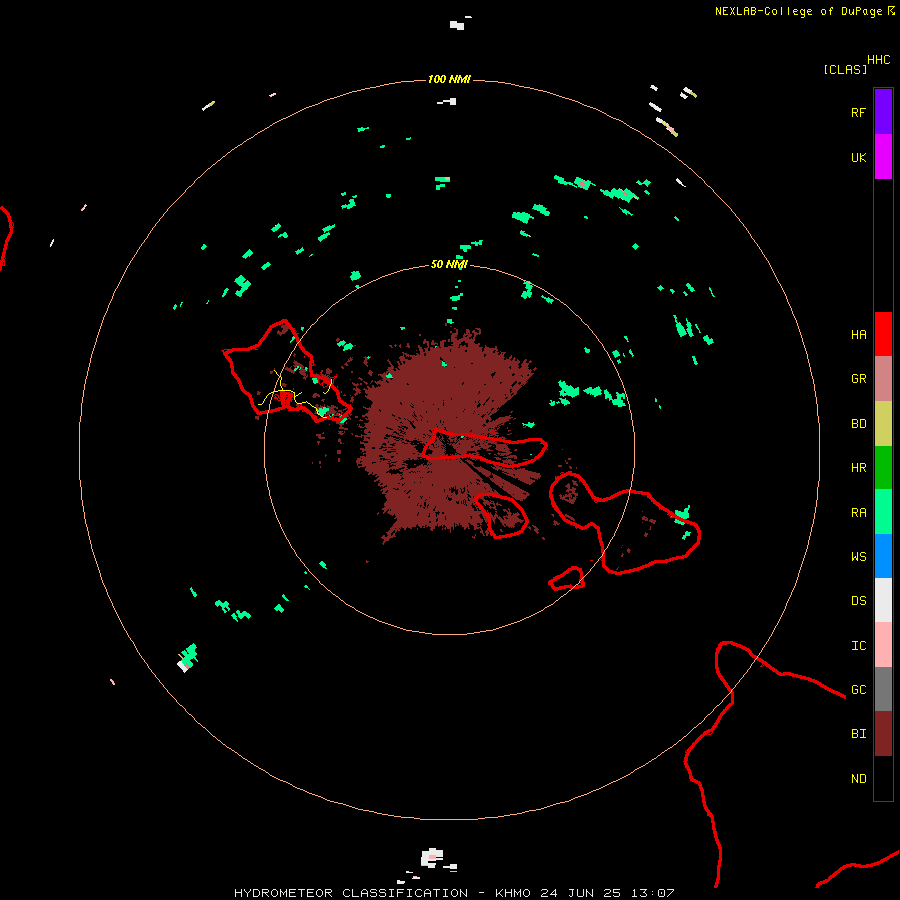The image size is (900, 900).
Task: Click the UK legend label
Action: (x=858, y=157)
